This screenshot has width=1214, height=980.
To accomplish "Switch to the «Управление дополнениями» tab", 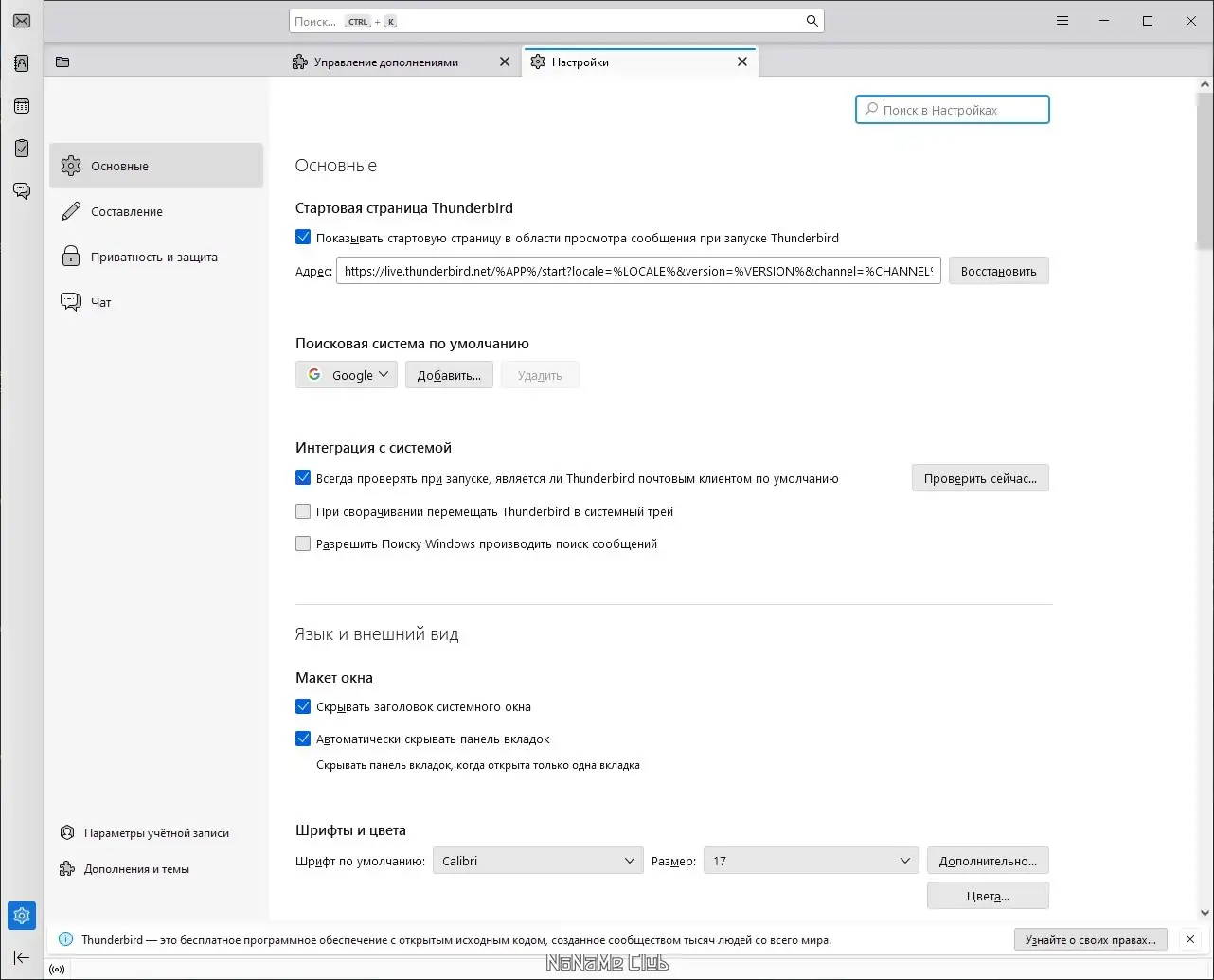I will 402,62.
